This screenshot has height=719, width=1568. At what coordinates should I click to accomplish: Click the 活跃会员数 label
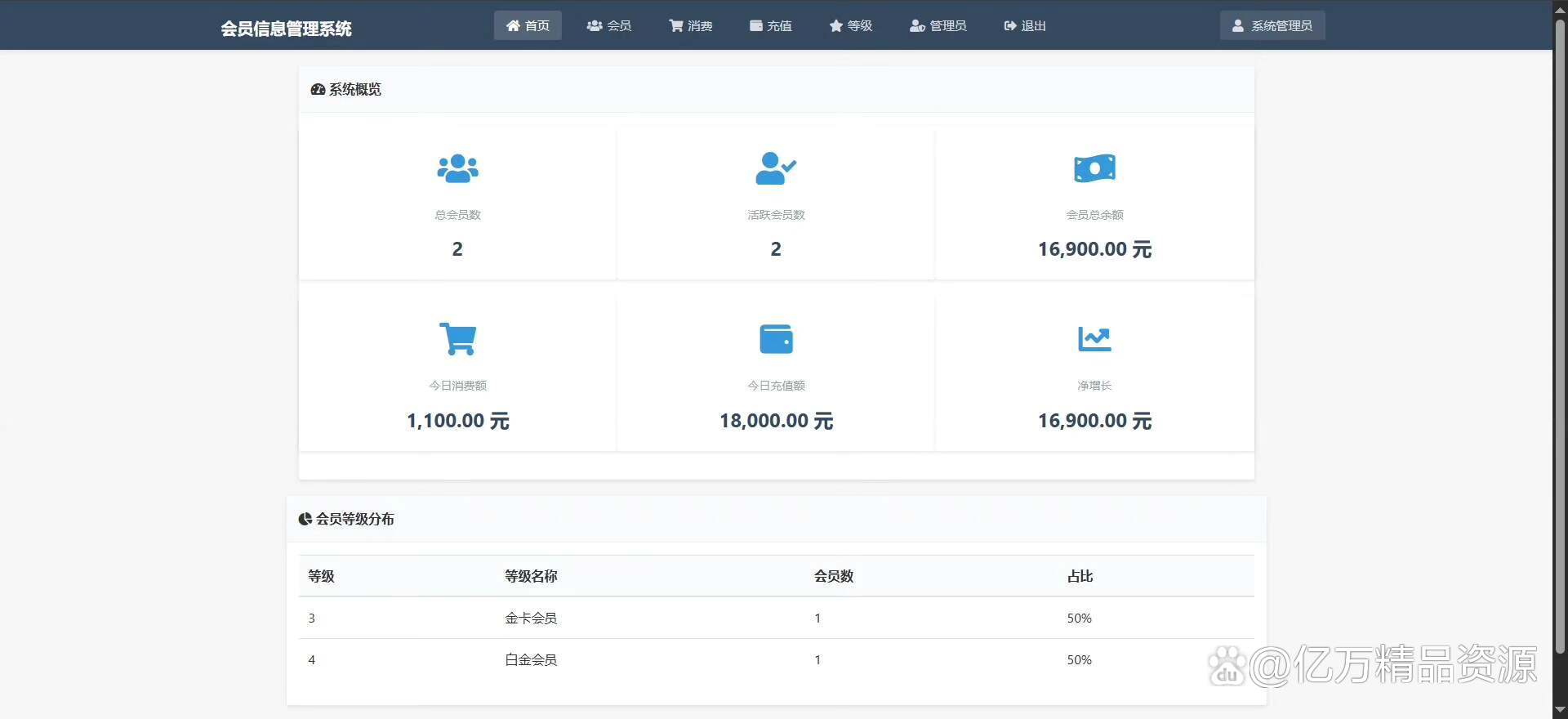tap(776, 215)
